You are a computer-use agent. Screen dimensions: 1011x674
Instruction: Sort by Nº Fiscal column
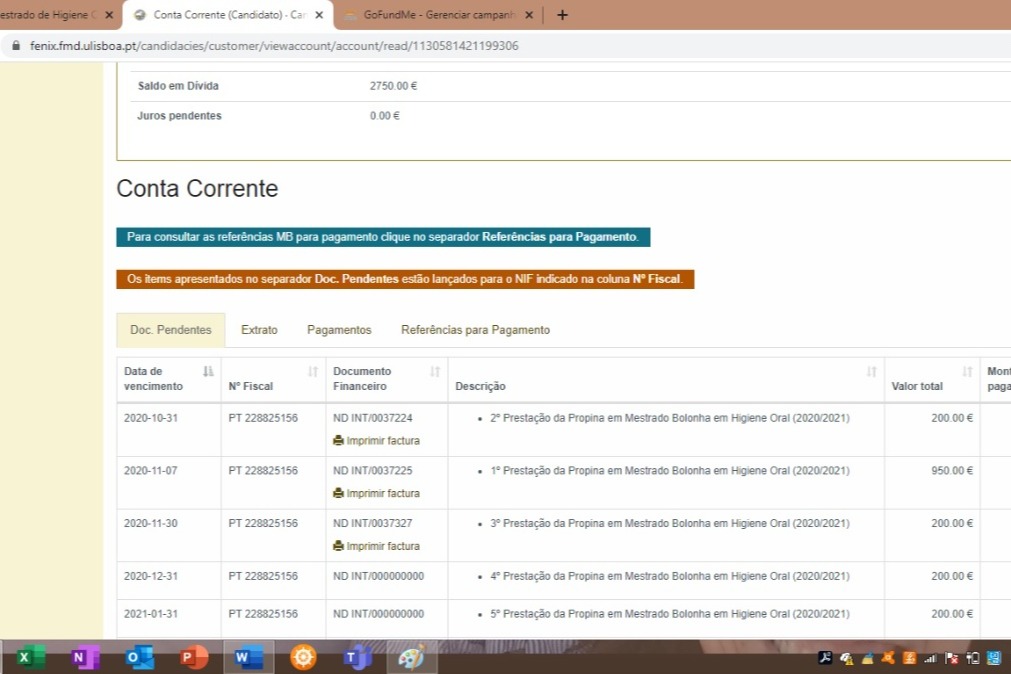tap(313, 372)
